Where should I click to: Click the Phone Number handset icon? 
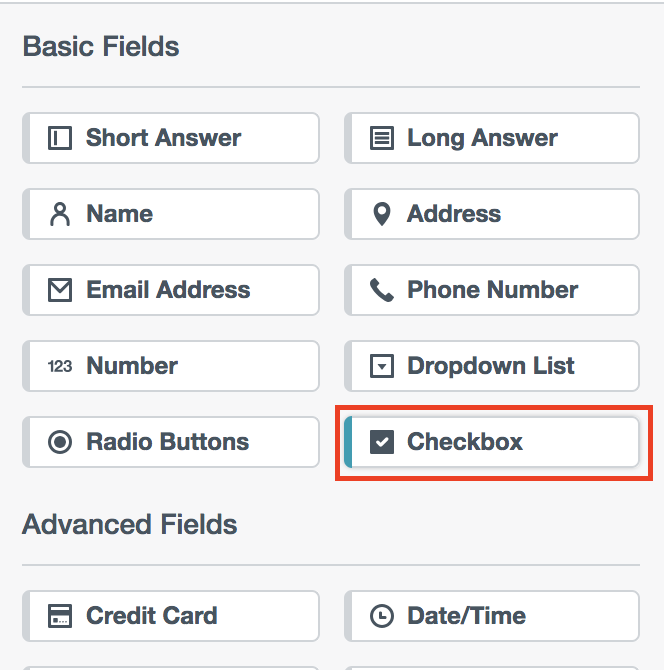point(381,290)
